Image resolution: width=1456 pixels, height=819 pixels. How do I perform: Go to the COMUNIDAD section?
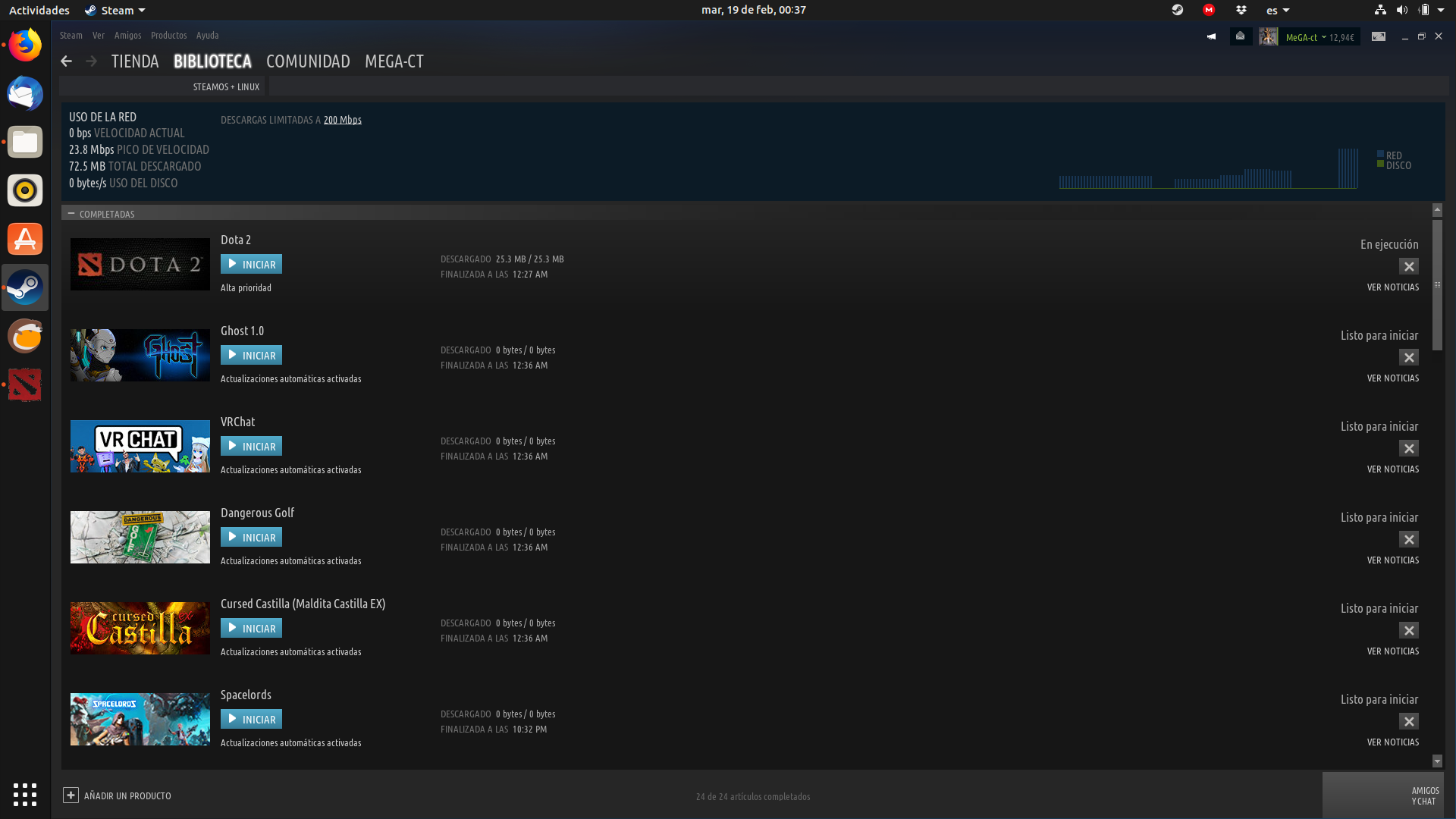(x=308, y=61)
